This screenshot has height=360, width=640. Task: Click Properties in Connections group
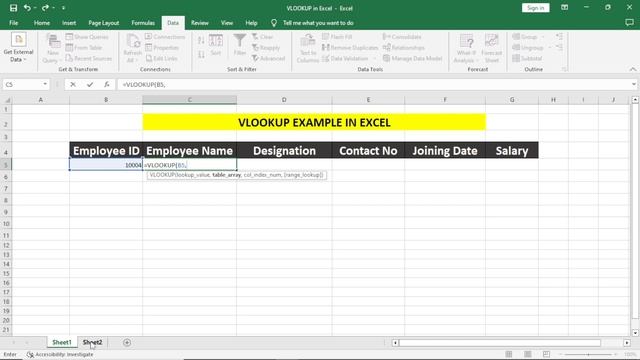(162, 48)
